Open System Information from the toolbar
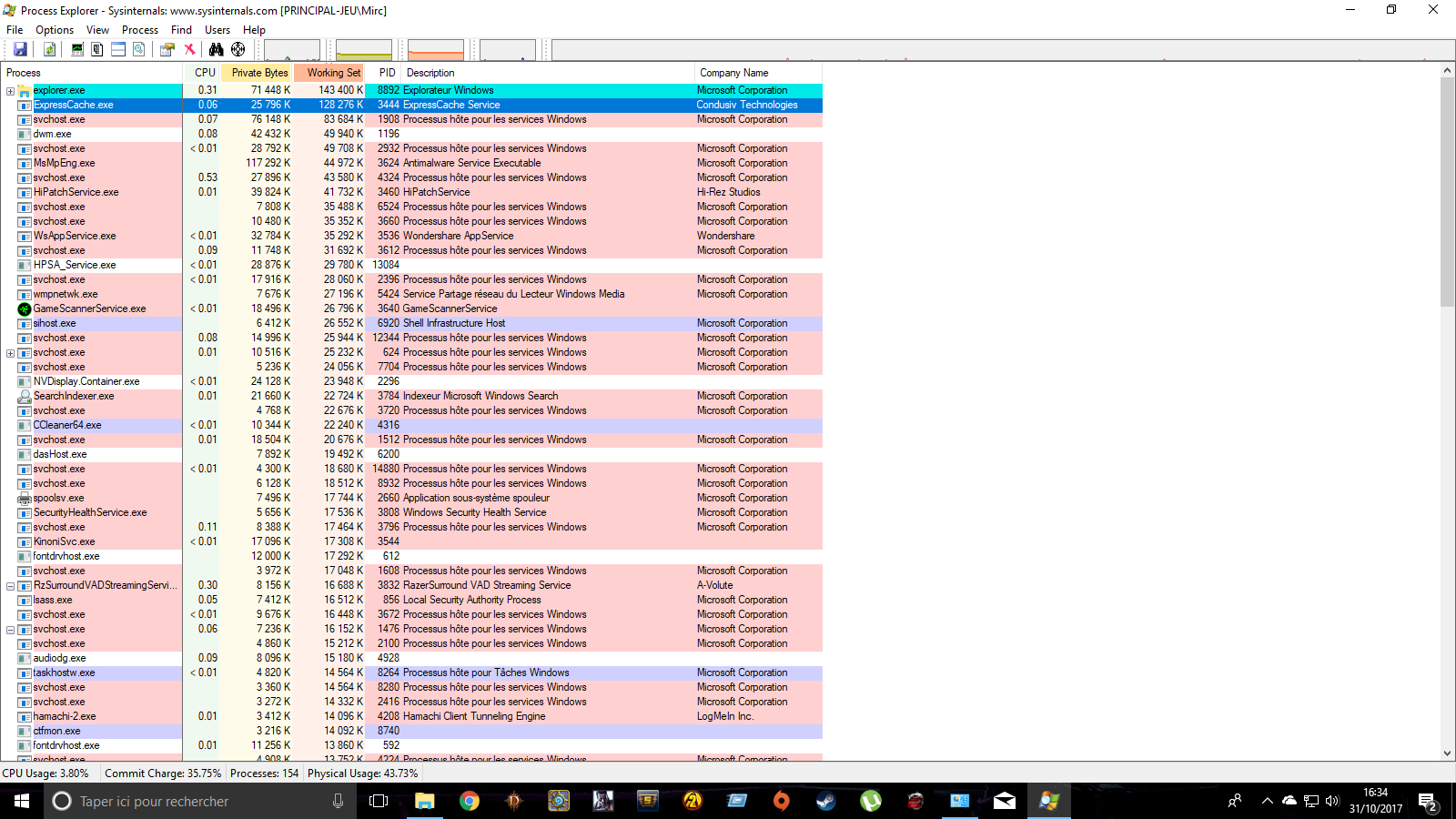The image size is (1456, 819). pyautogui.click(x=77, y=50)
